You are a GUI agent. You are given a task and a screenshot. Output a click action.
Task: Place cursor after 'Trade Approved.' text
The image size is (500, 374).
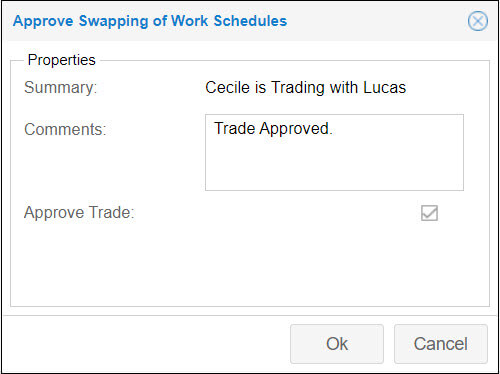point(333,129)
